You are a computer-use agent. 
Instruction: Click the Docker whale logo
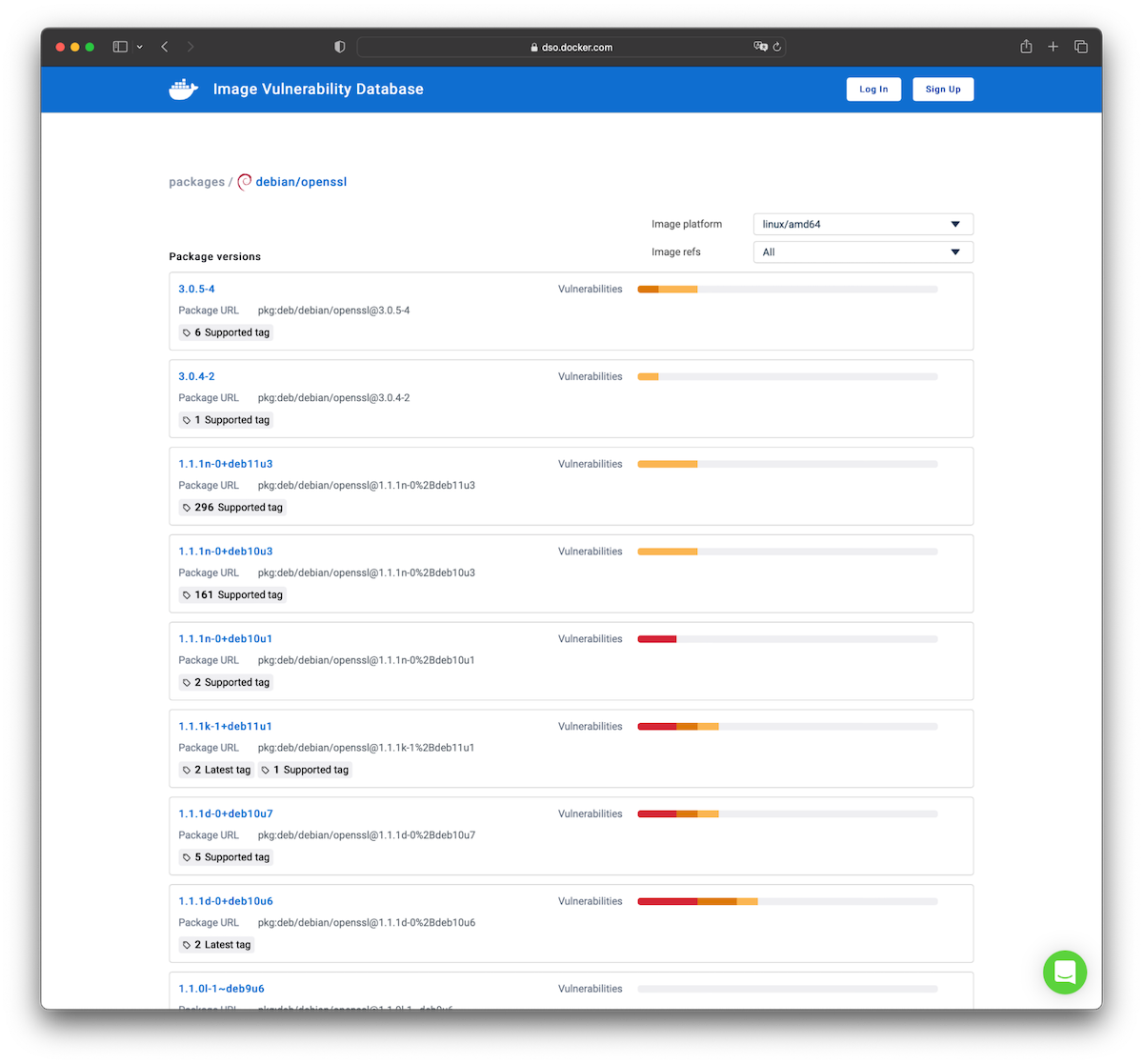click(x=183, y=90)
